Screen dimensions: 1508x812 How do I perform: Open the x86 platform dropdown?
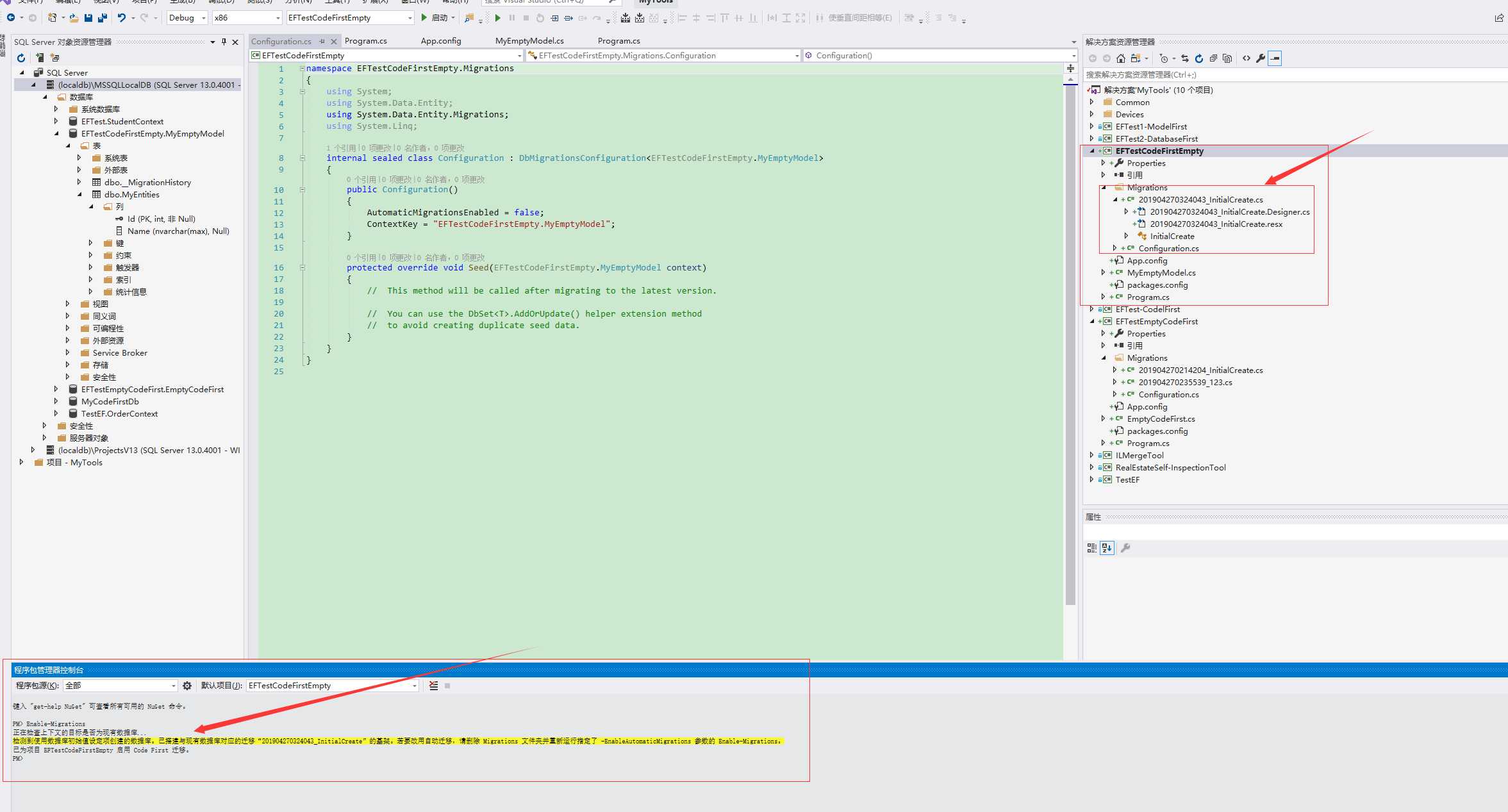247,18
